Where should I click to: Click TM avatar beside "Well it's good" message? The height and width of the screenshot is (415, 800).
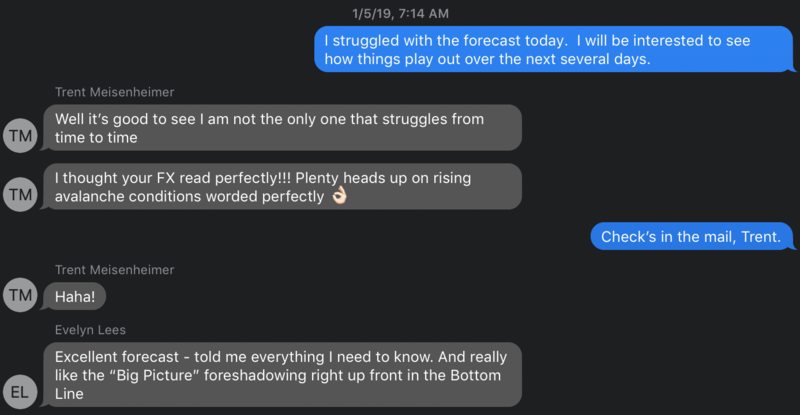point(20,136)
